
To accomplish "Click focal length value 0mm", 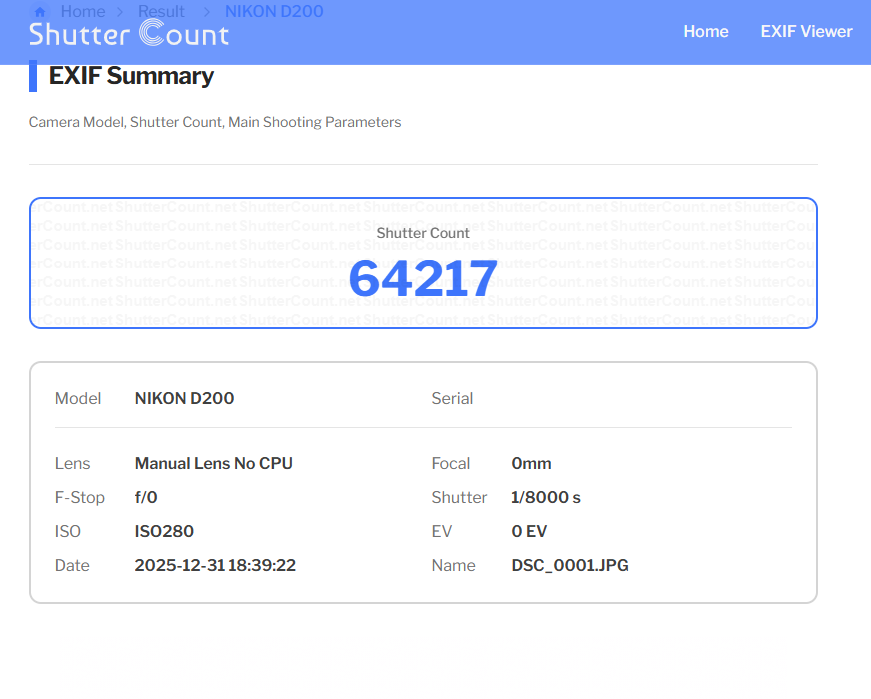I will click(531, 463).
